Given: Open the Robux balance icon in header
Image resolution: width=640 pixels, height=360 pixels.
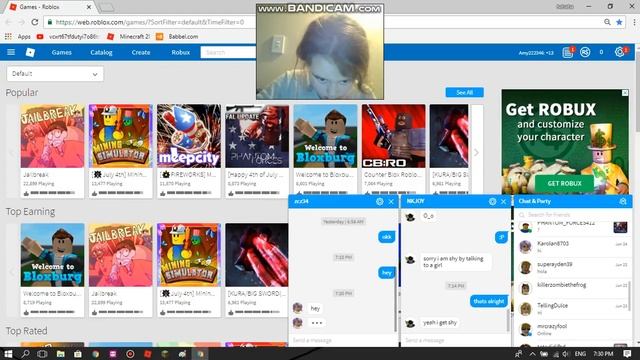Looking at the screenshot, I should [585, 52].
